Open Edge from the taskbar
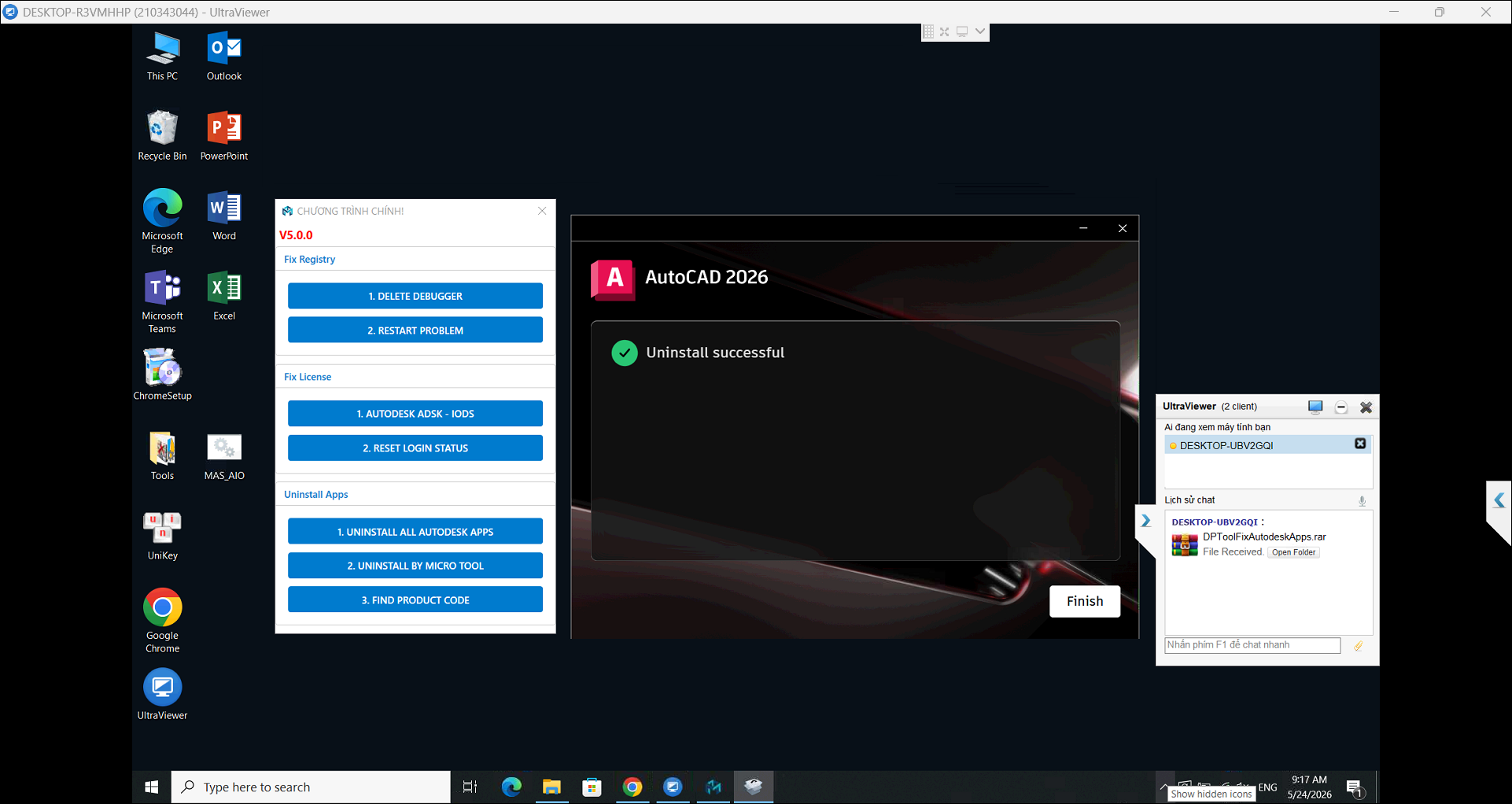Screen dimensions: 1512x804 [x=511, y=787]
